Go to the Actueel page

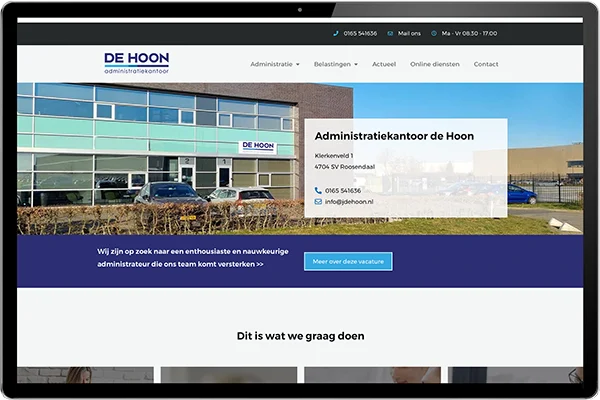pyautogui.click(x=384, y=64)
